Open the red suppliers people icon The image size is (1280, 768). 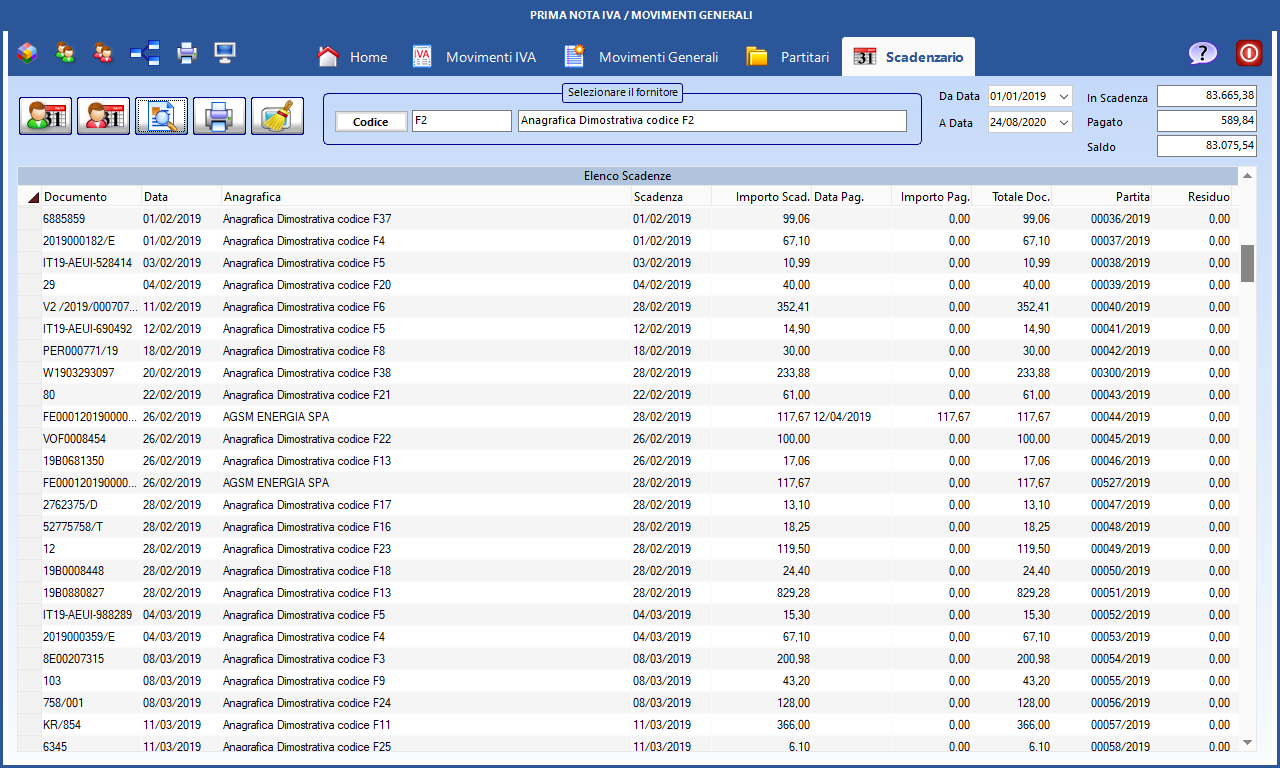[102, 53]
